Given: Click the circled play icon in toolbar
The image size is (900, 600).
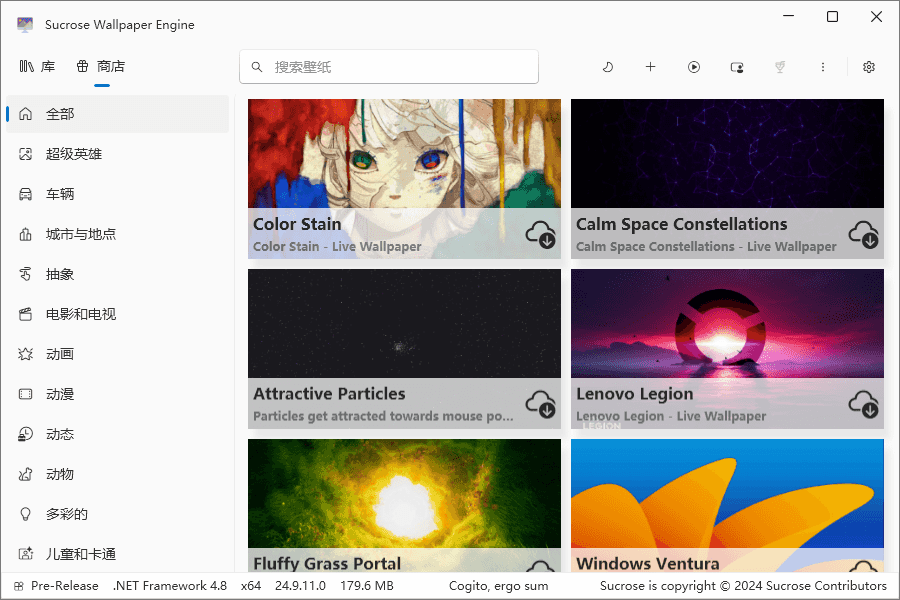Looking at the screenshot, I should pyautogui.click(x=694, y=67).
